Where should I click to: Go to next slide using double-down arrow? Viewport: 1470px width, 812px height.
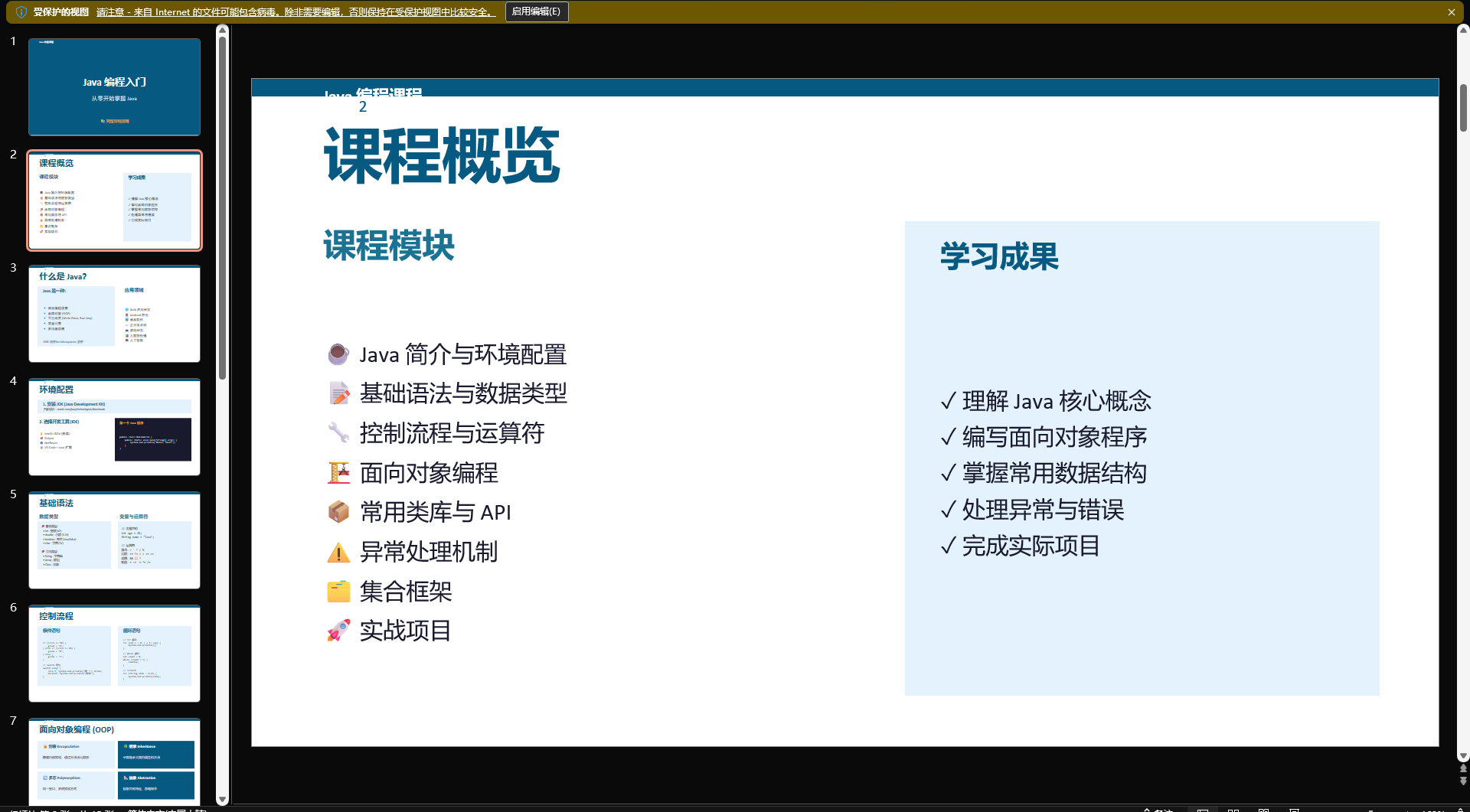(1463, 781)
